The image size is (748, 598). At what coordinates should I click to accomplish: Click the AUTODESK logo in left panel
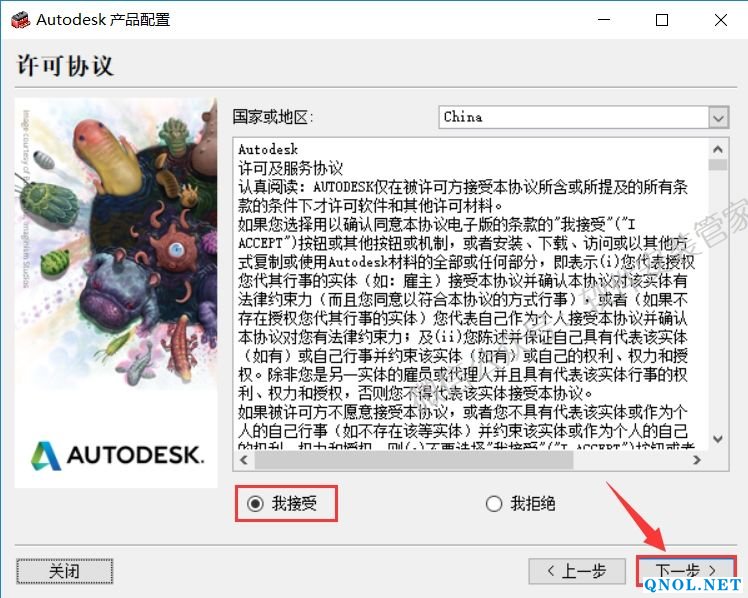point(117,455)
